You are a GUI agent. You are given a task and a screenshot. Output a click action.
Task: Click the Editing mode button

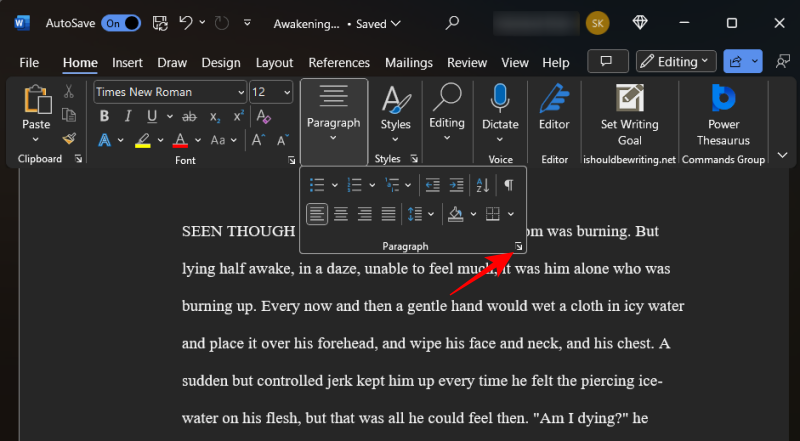[x=676, y=62]
